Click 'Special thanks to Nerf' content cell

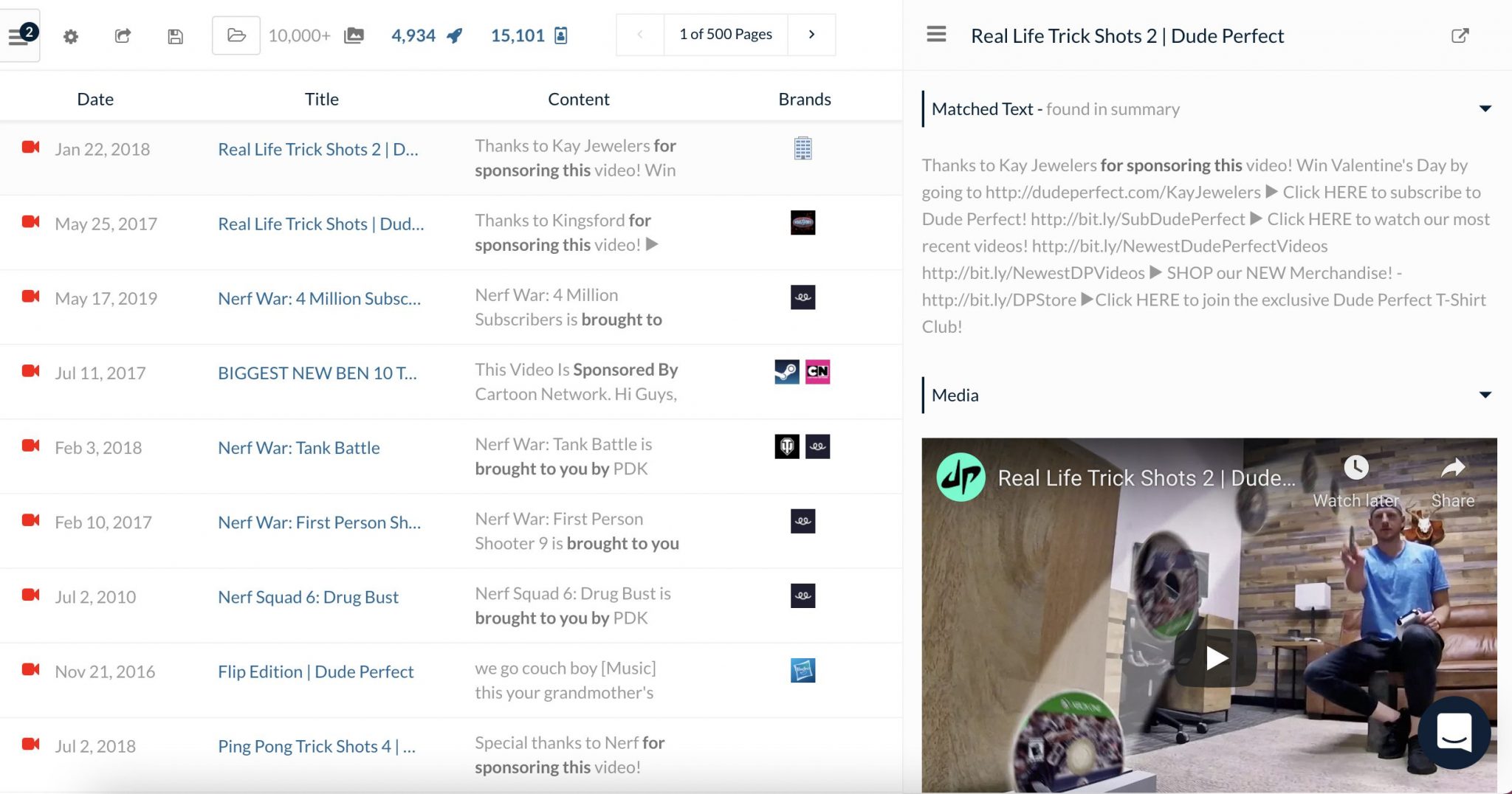(570, 754)
